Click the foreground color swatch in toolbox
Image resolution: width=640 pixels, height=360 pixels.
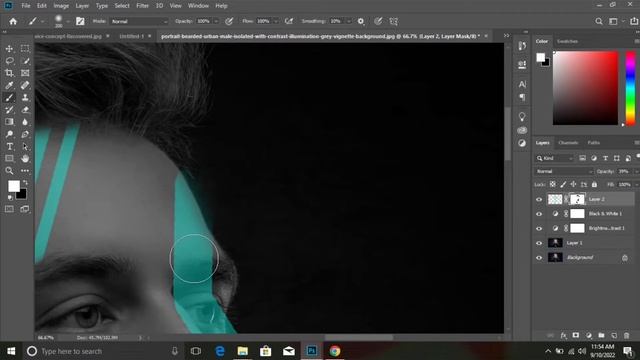pos(14,186)
